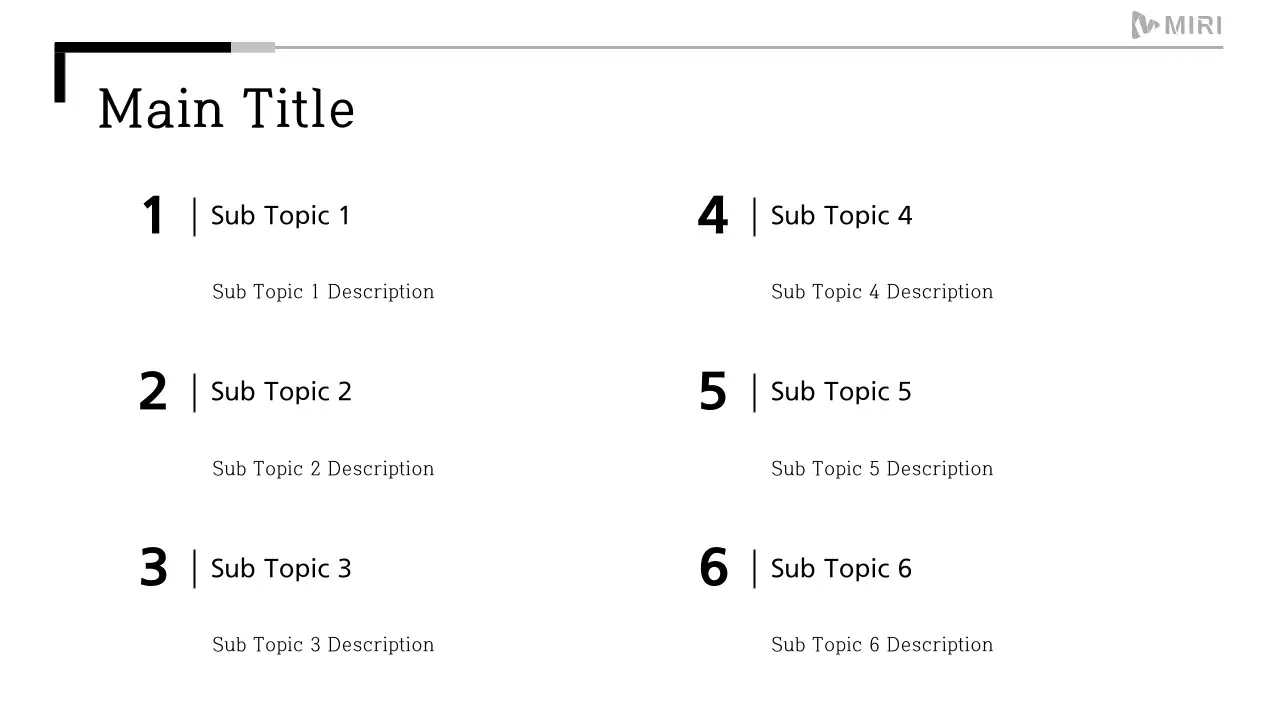Screen dimensions: 1280x720
Task: Select the Sub Topic 4 heading
Action: tap(841, 216)
